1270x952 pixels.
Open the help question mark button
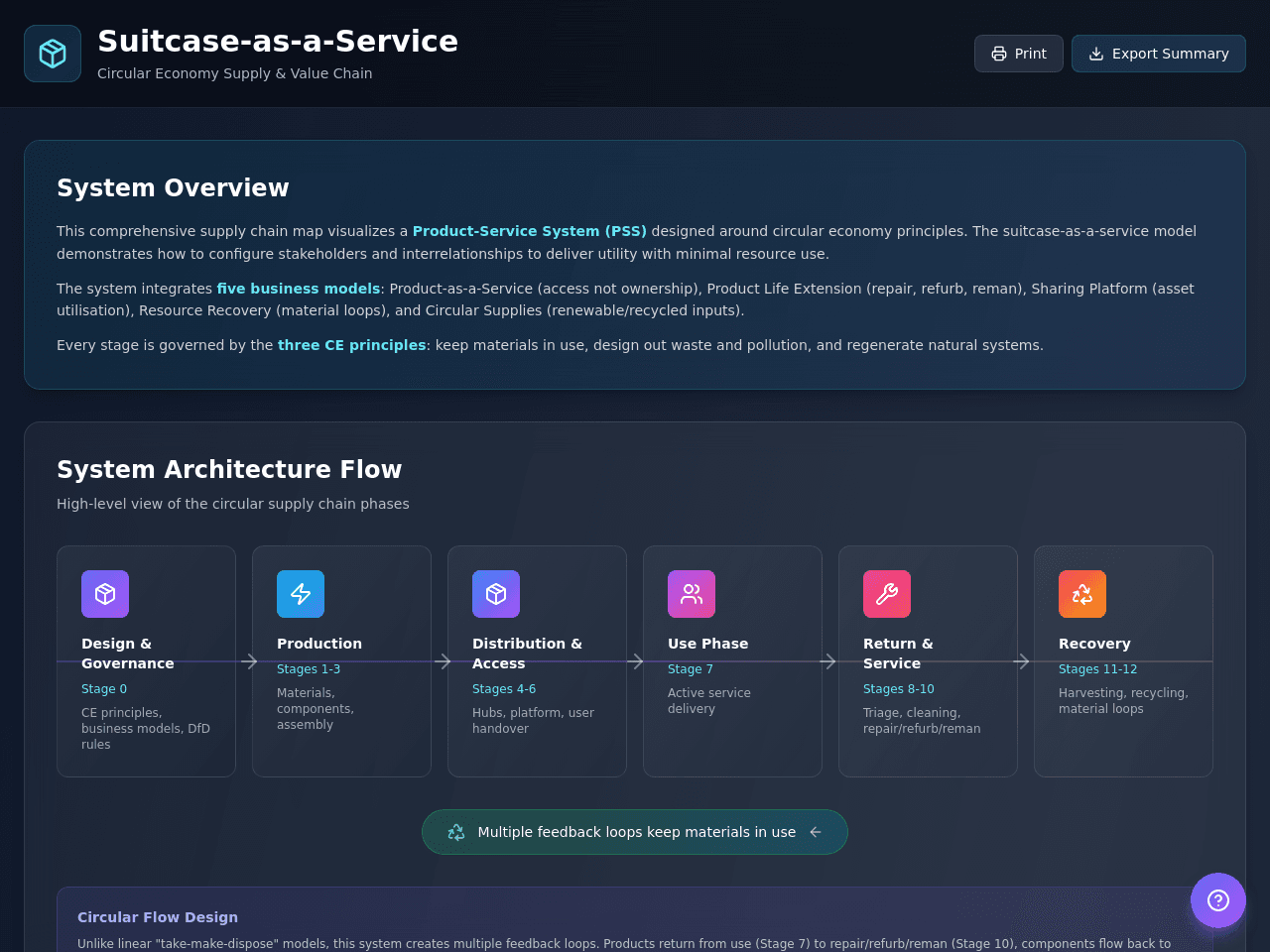pos(1218,900)
